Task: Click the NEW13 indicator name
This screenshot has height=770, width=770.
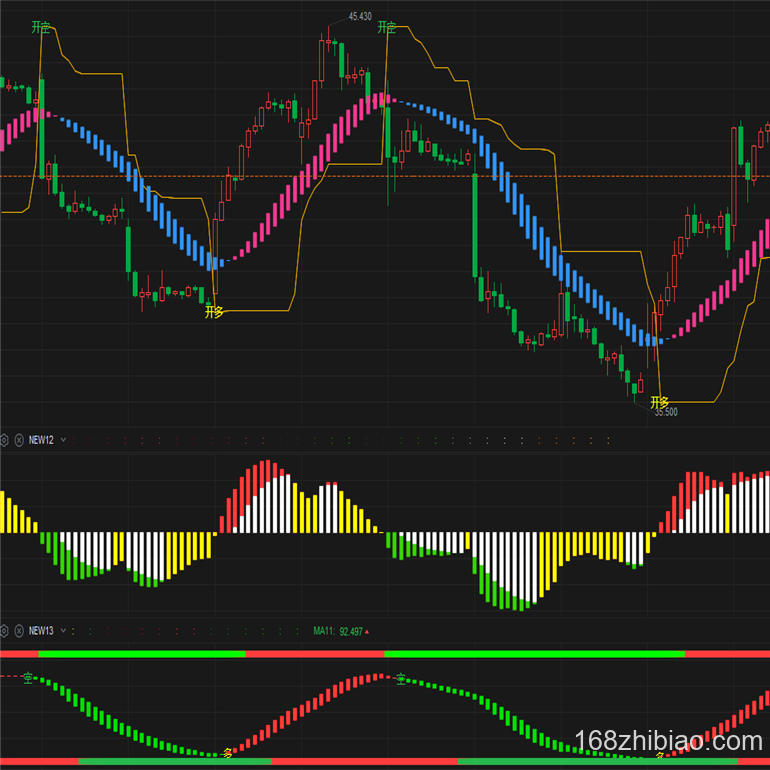Action: coord(41,630)
